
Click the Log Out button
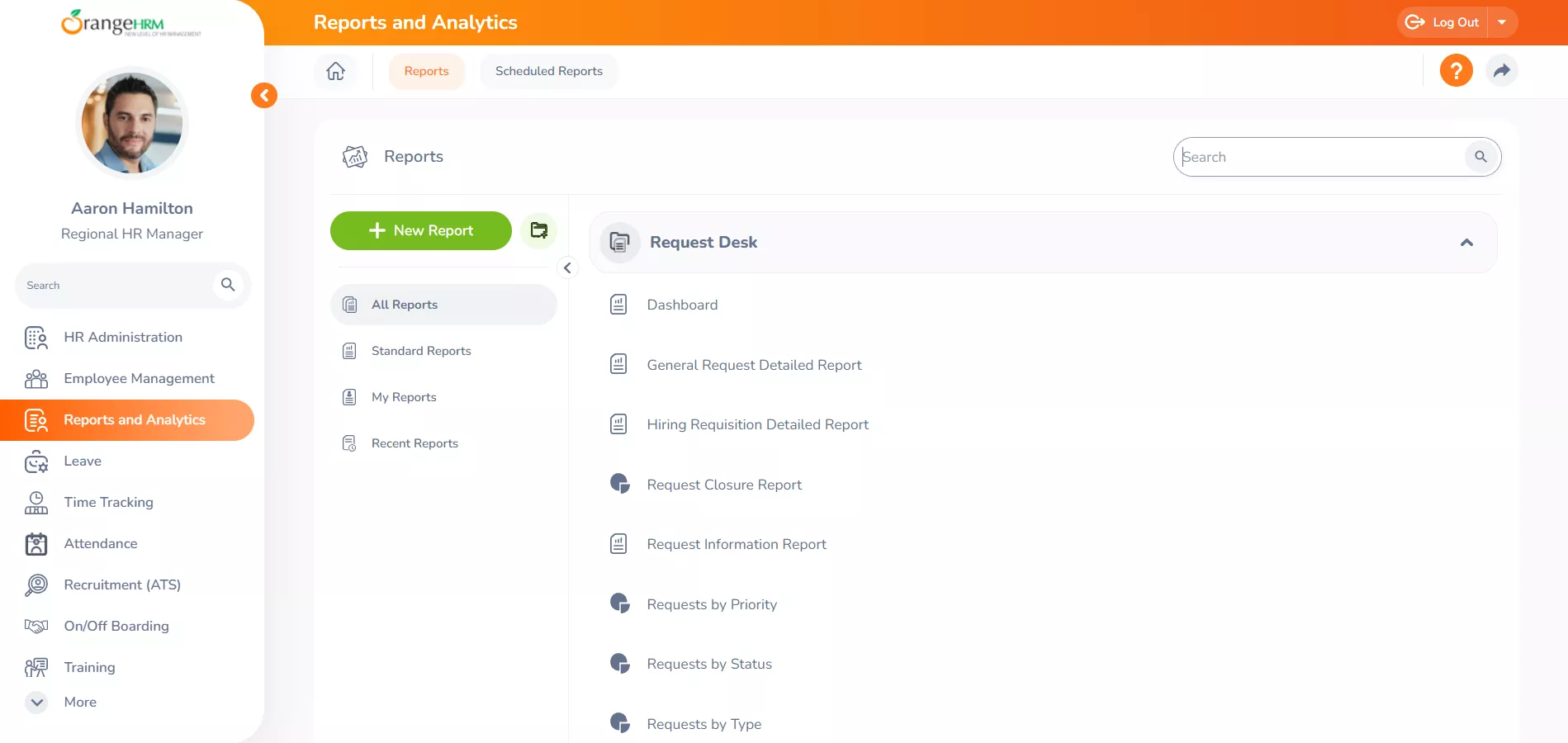(x=1442, y=22)
